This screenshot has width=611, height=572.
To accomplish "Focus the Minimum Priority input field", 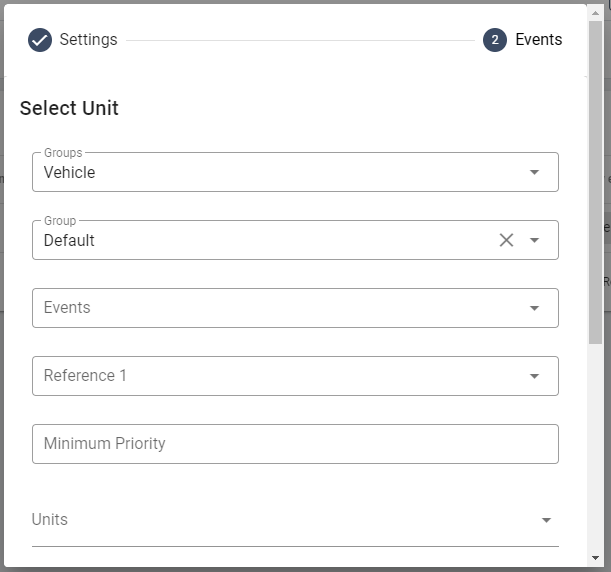I will point(295,444).
